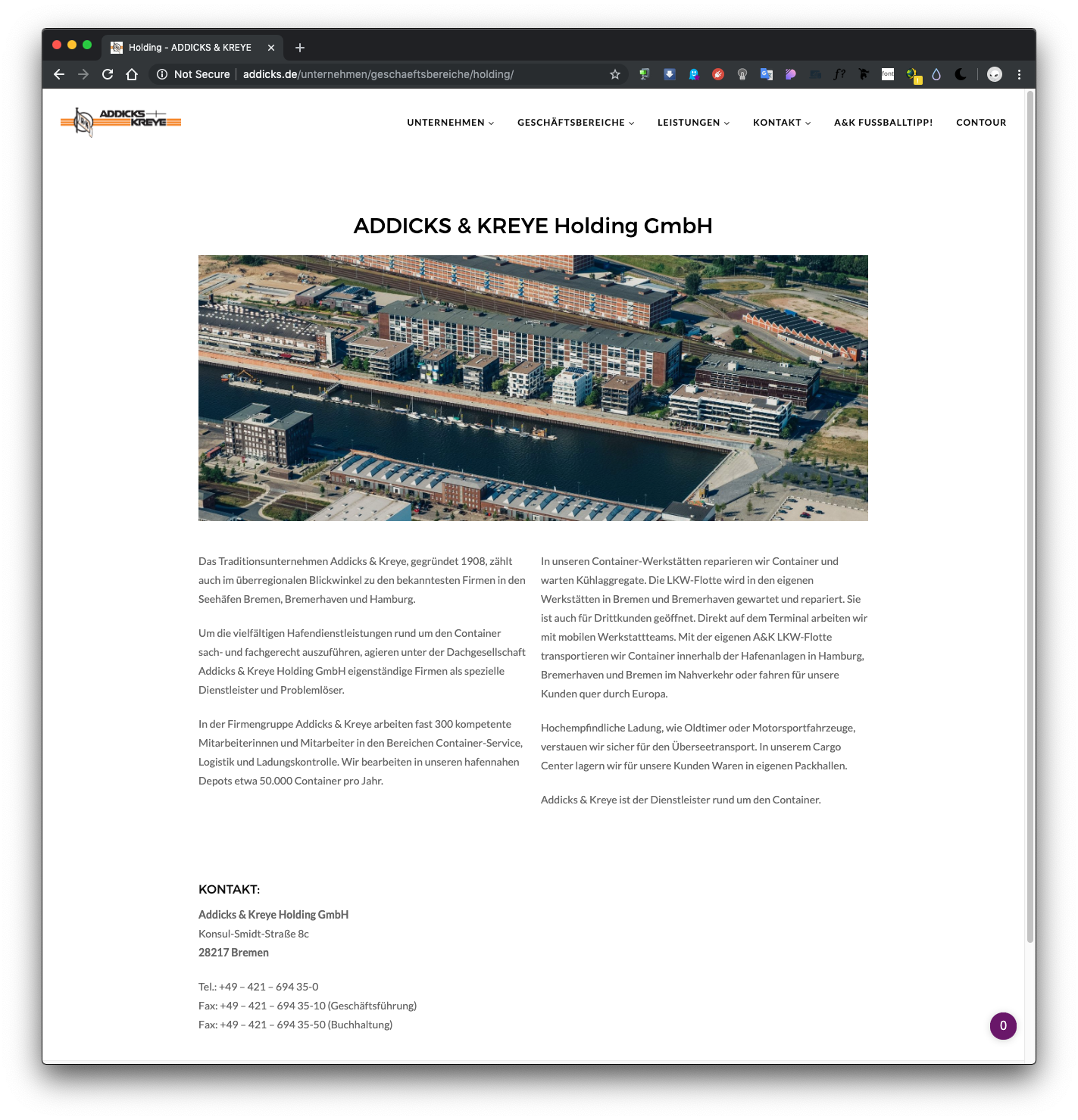The width and height of the screenshot is (1078, 1120).
Task: Open a new browser tab
Action: tap(300, 48)
